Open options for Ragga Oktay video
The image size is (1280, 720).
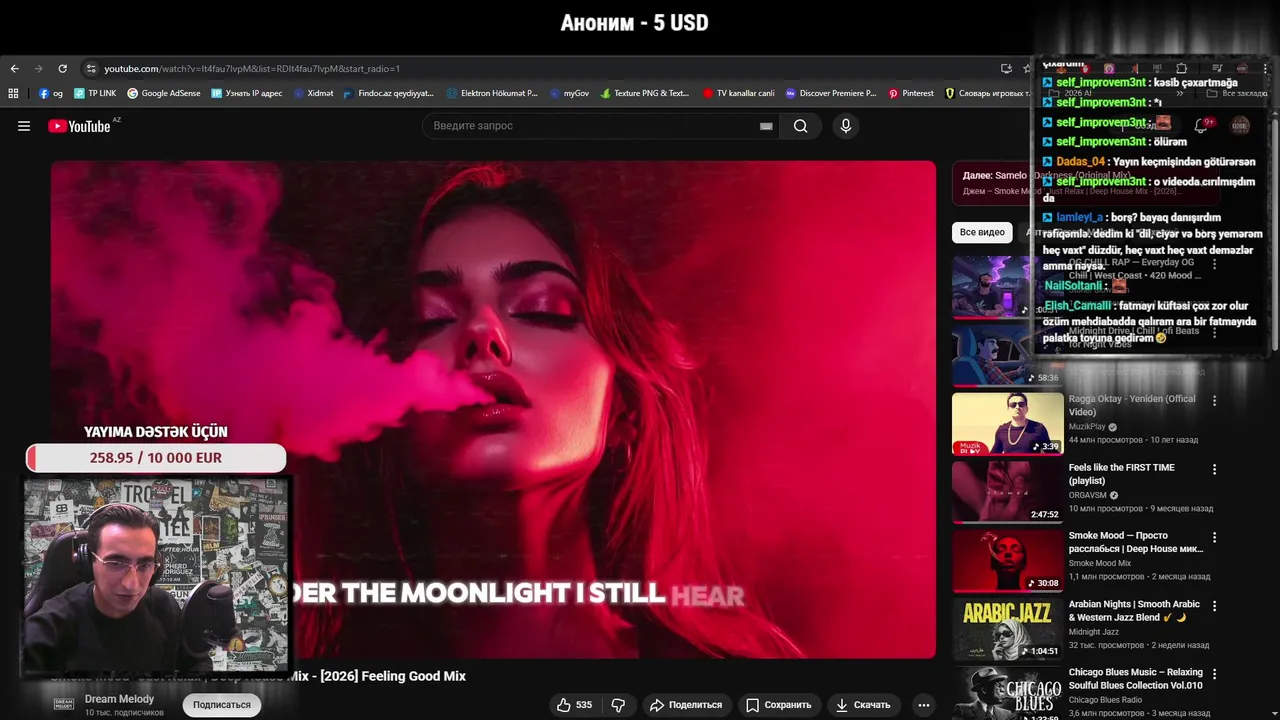[1214, 401]
